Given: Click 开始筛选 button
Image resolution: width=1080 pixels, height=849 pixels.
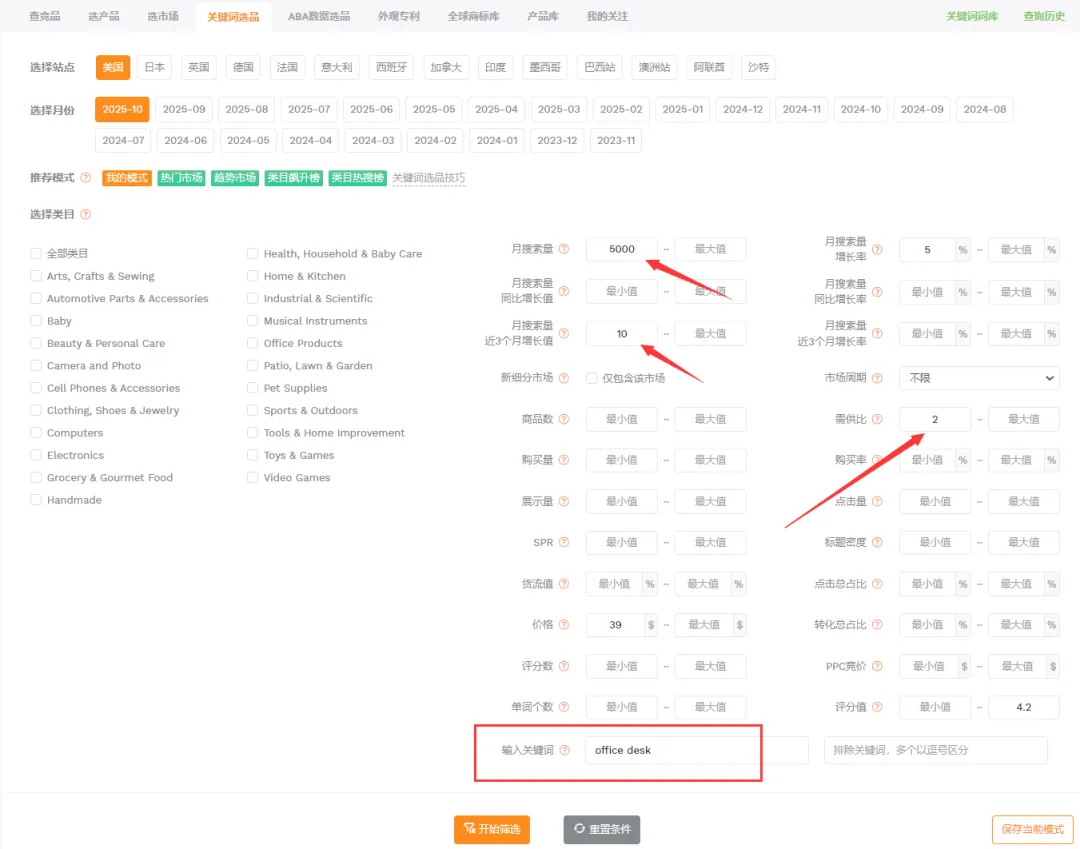Looking at the screenshot, I should pos(492,829).
